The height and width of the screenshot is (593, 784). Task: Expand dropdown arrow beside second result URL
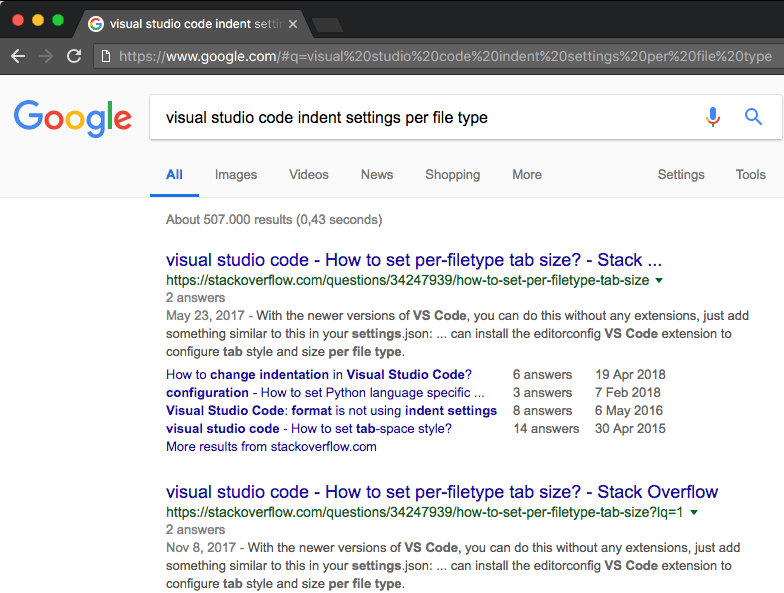click(694, 512)
